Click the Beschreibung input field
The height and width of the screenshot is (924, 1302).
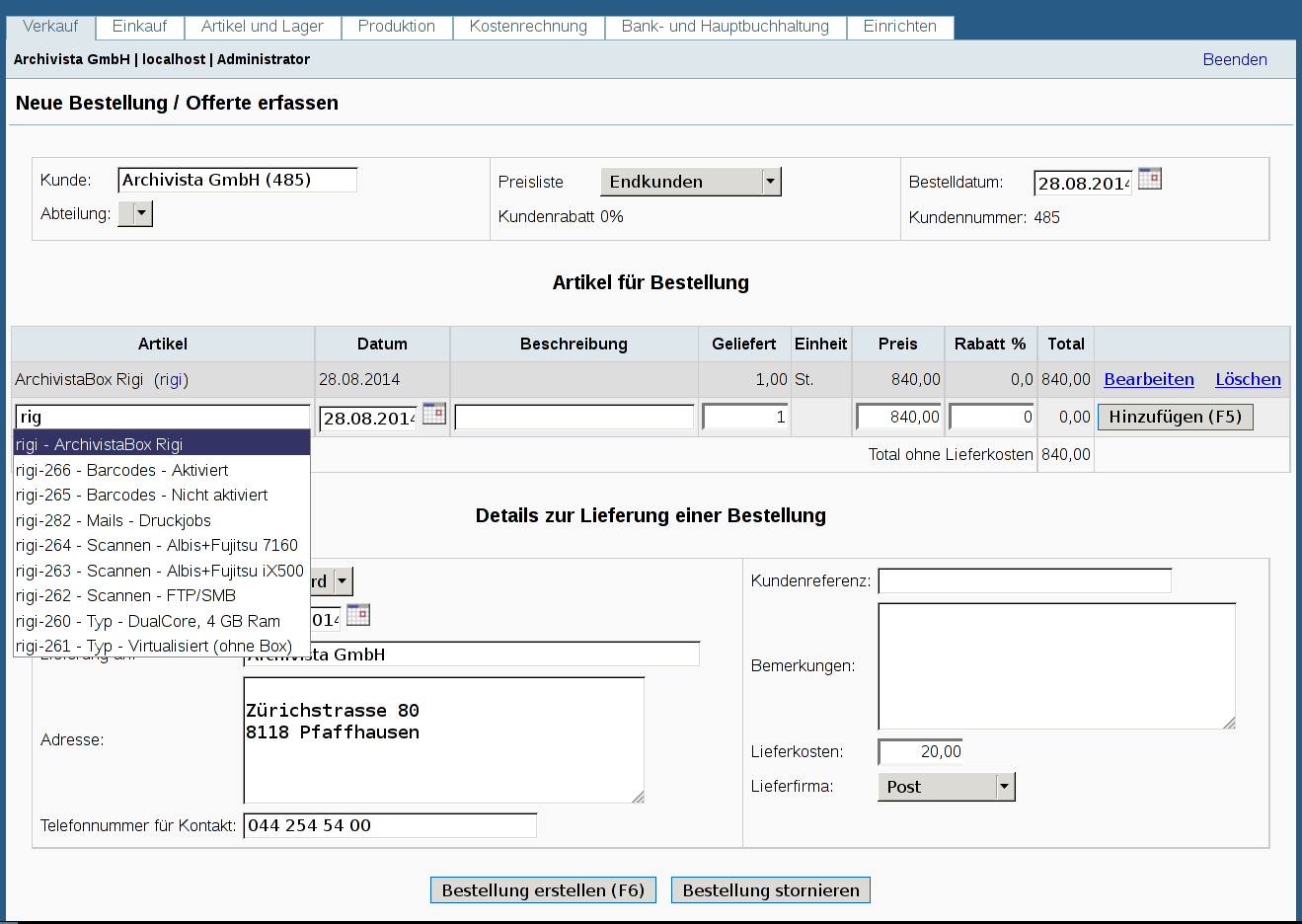(574, 417)
